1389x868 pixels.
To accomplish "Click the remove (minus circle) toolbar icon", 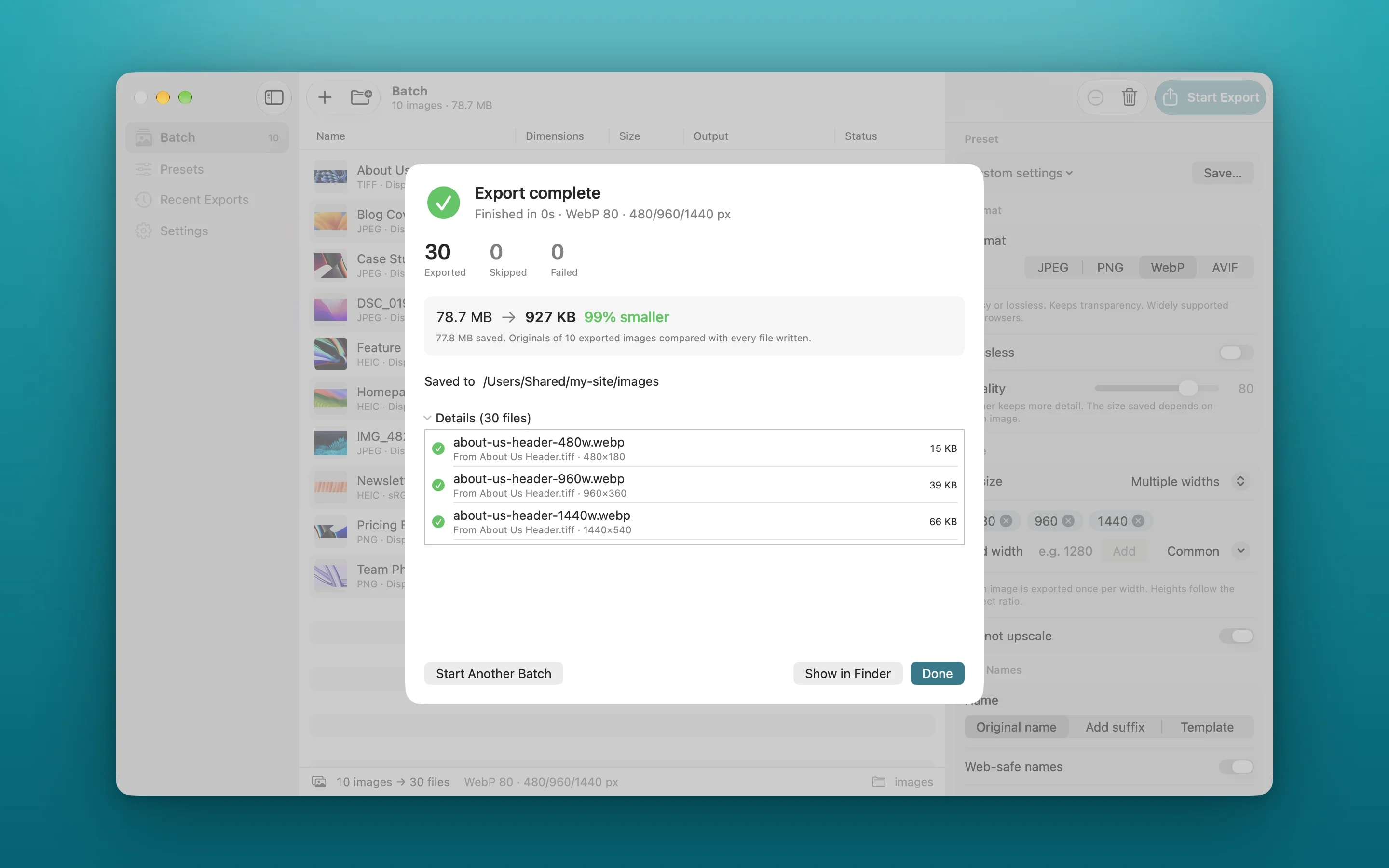I will point(1095,97).
